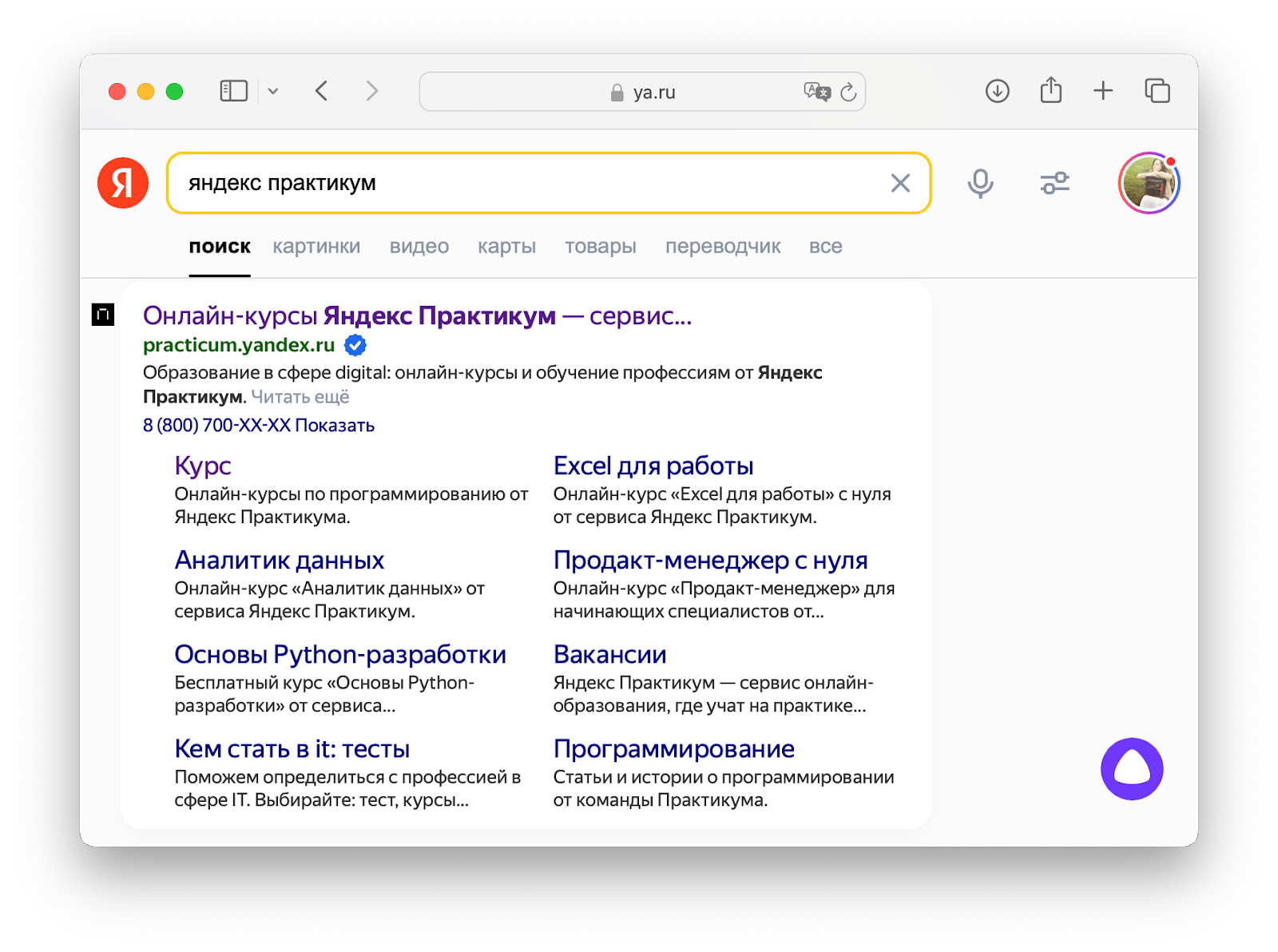The image size is (1278, 952).
Task: Open the Downloads icon in the toolbar
Action: 996,90
